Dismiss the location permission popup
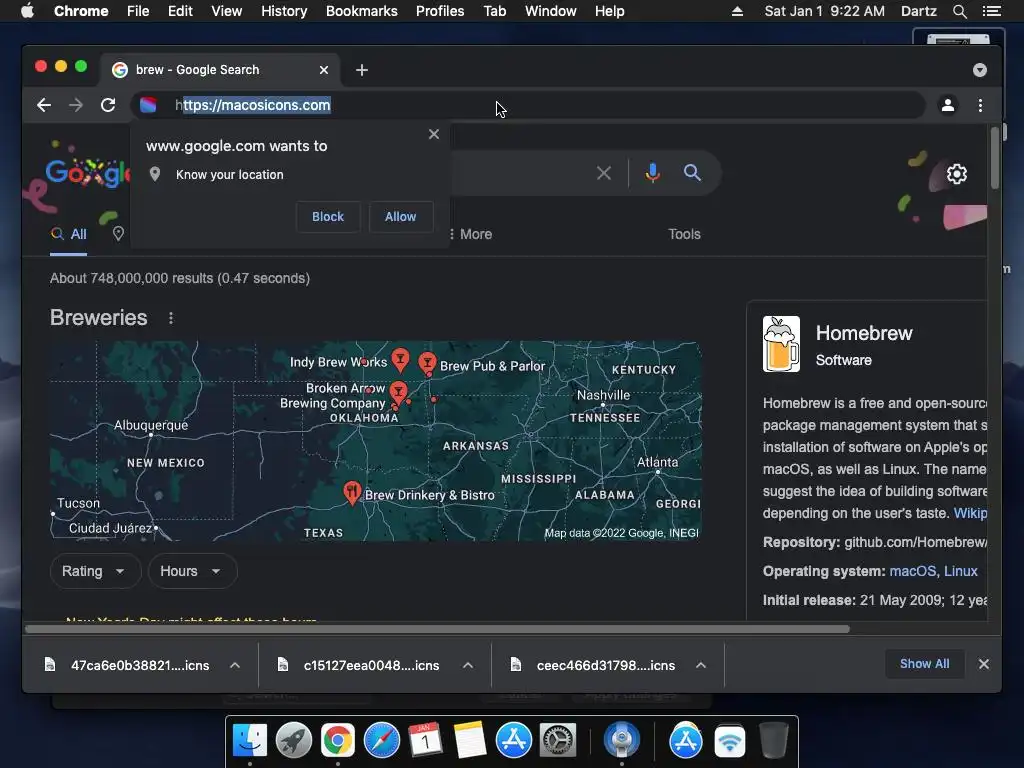Viewport: 1024px width, 768px height. click(434, 134)
